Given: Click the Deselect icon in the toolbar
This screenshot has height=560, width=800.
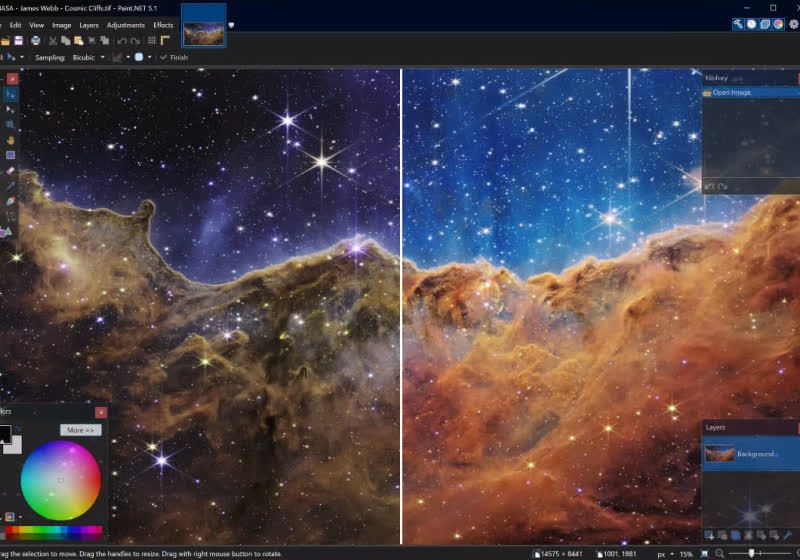Looking at the screenshot, I should click(x=105, y=41).
